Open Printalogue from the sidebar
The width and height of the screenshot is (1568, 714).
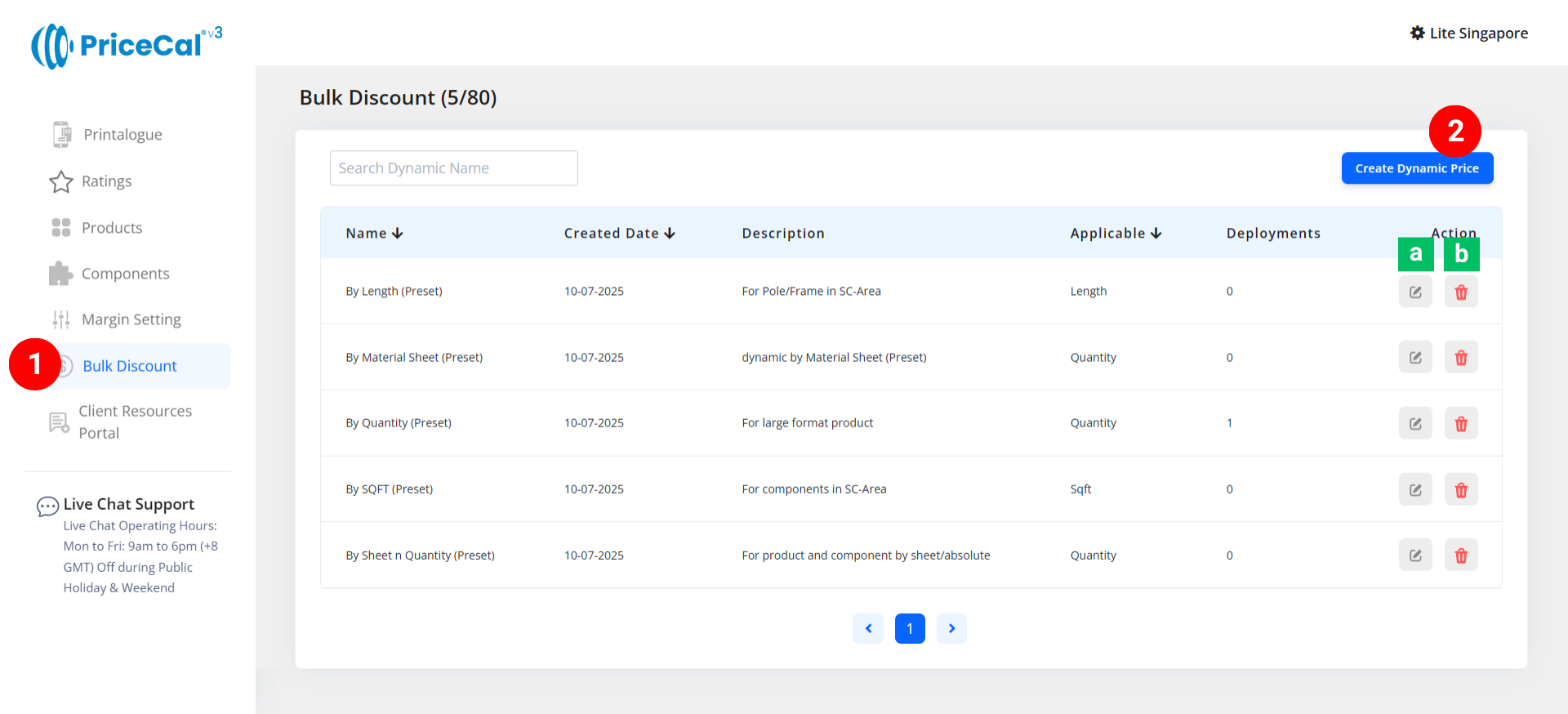coord(122,135)
